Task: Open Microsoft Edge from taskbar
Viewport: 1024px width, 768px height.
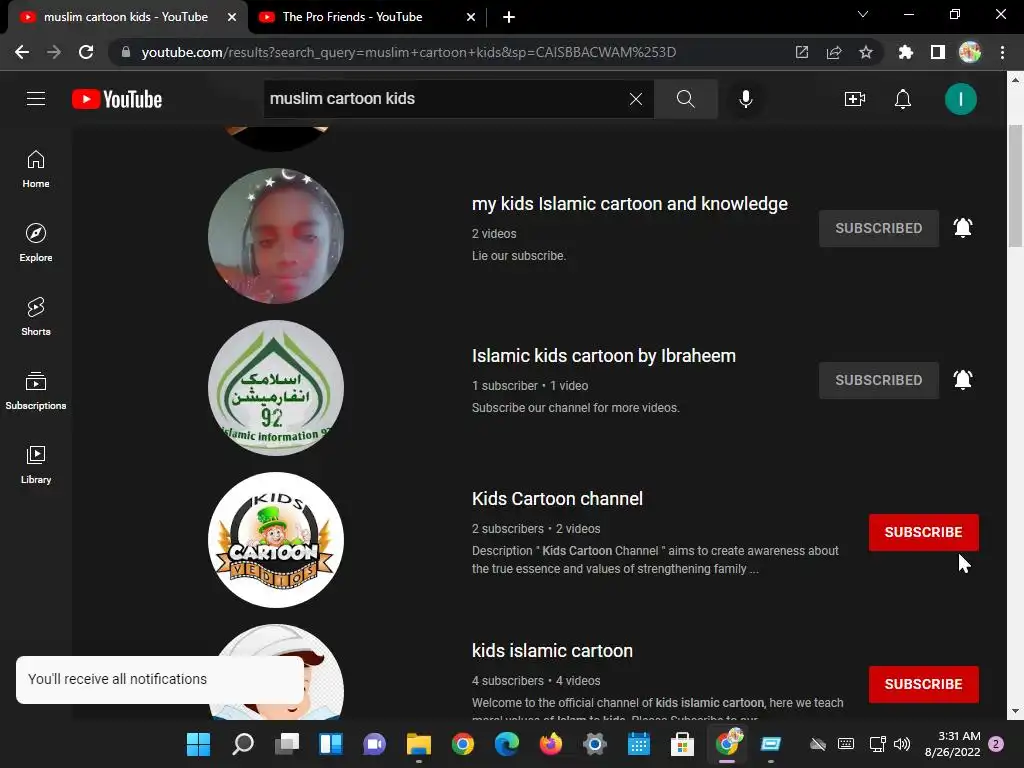Action: [x=507, y=744]
